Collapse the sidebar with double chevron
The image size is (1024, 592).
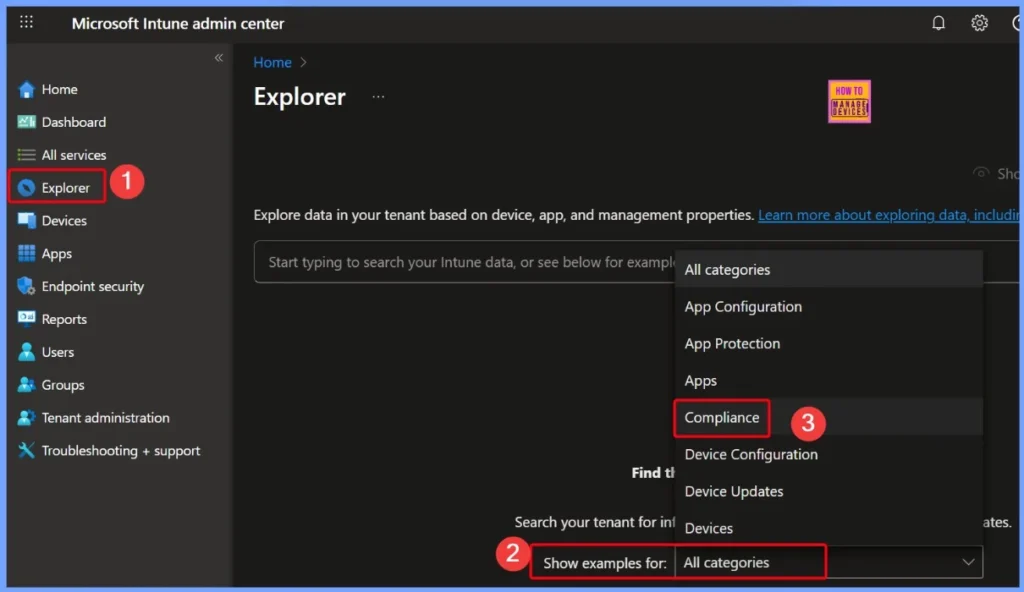click(219, 58)
